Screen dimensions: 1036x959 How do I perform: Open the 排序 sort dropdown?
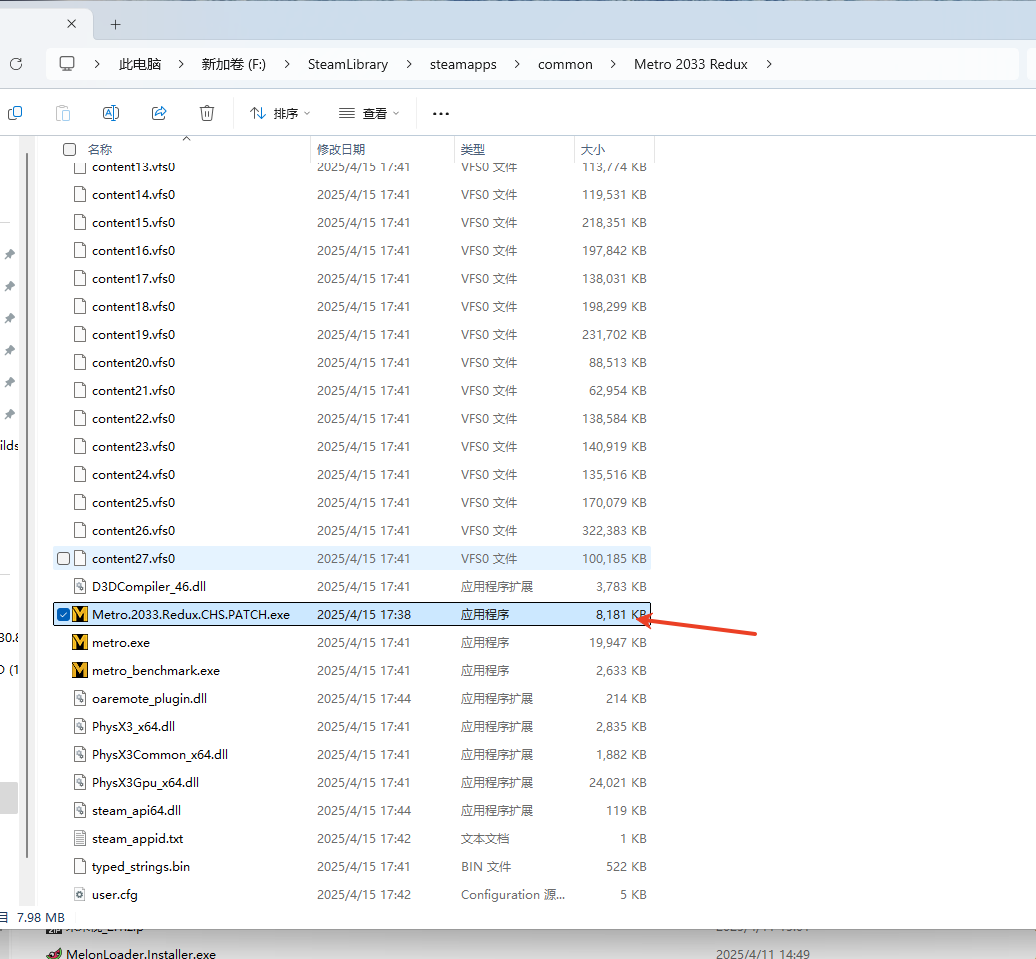(x=279, y=113)
